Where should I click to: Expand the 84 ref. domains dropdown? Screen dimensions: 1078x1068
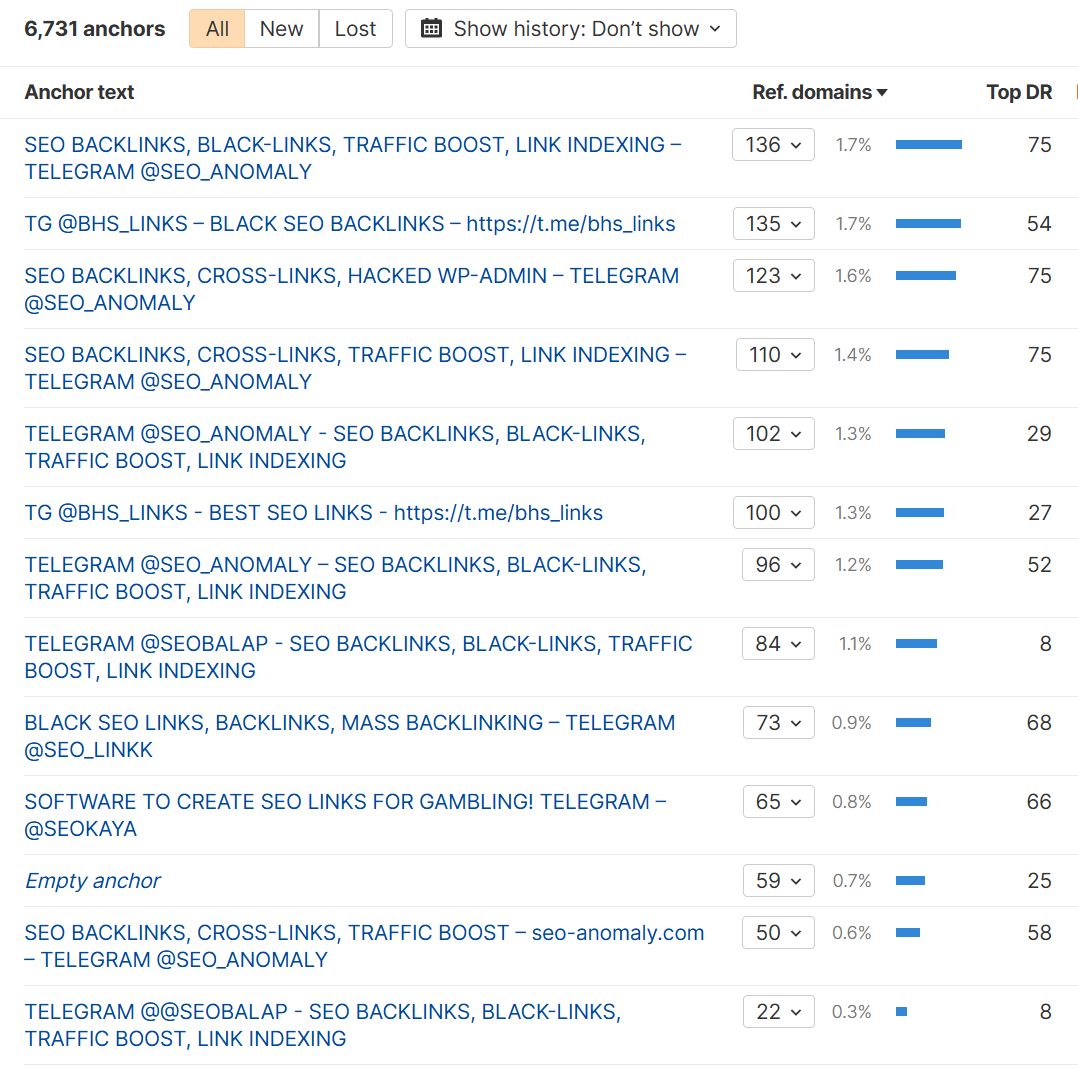click(x=778, y=644)
